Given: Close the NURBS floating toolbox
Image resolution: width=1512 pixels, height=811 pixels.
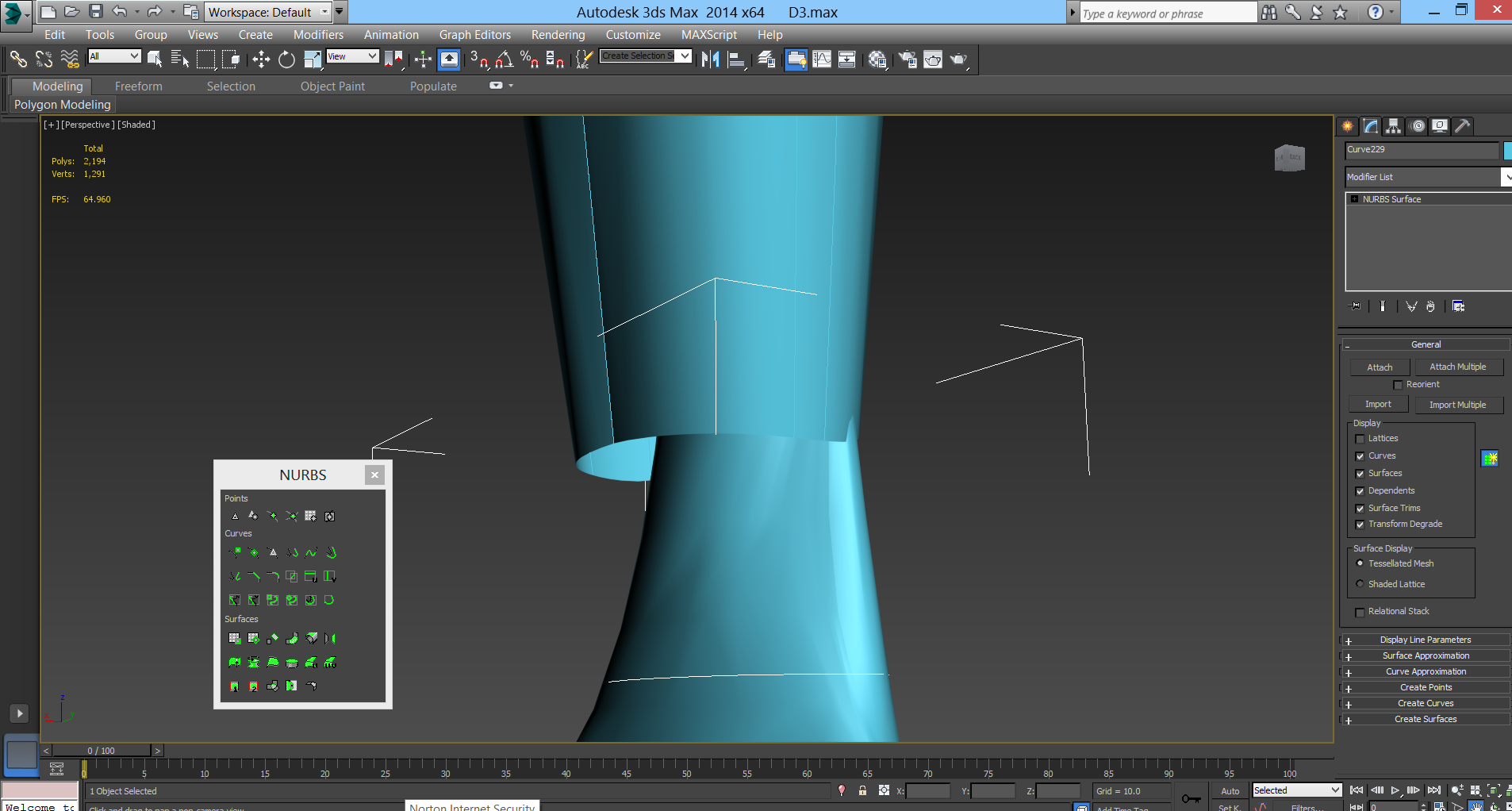Looking at the screenshot, I should (374, 475).
